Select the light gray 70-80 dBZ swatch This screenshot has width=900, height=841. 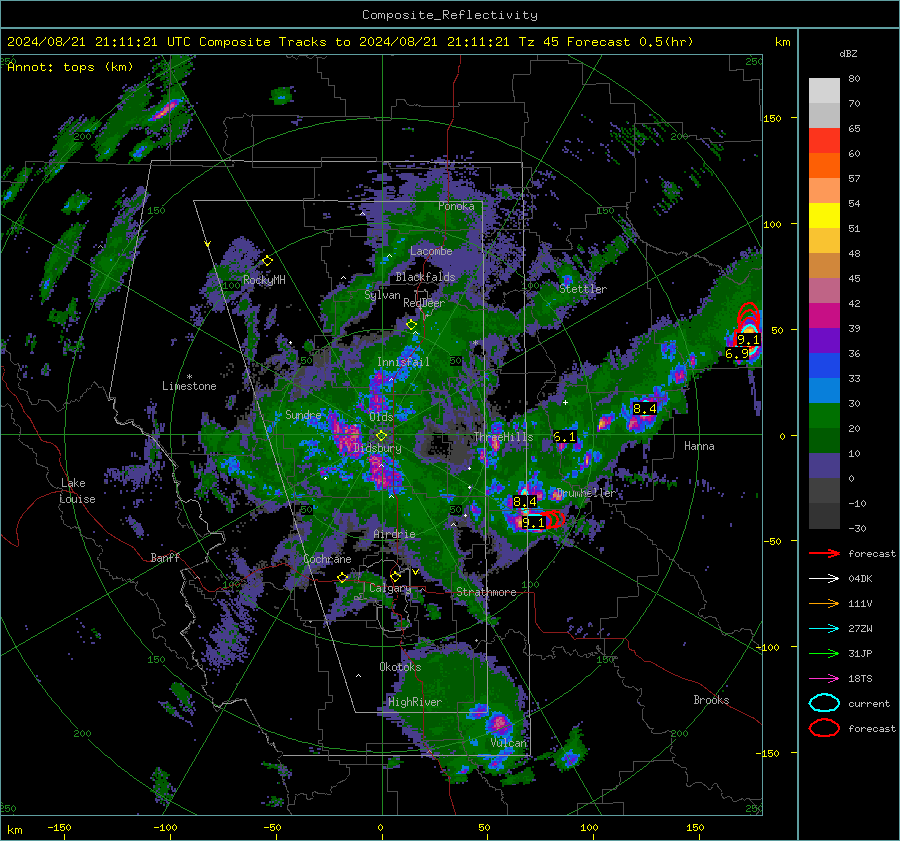click(824, 91)
